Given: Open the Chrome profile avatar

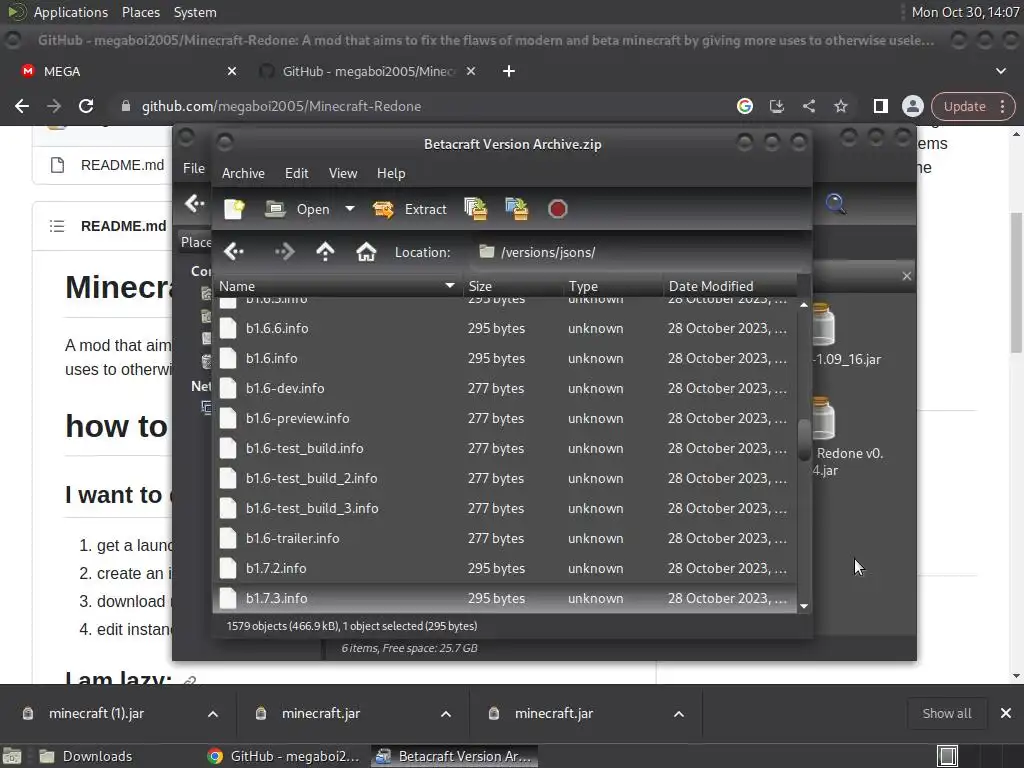Looking at the screenshot, I should [912, 106].
